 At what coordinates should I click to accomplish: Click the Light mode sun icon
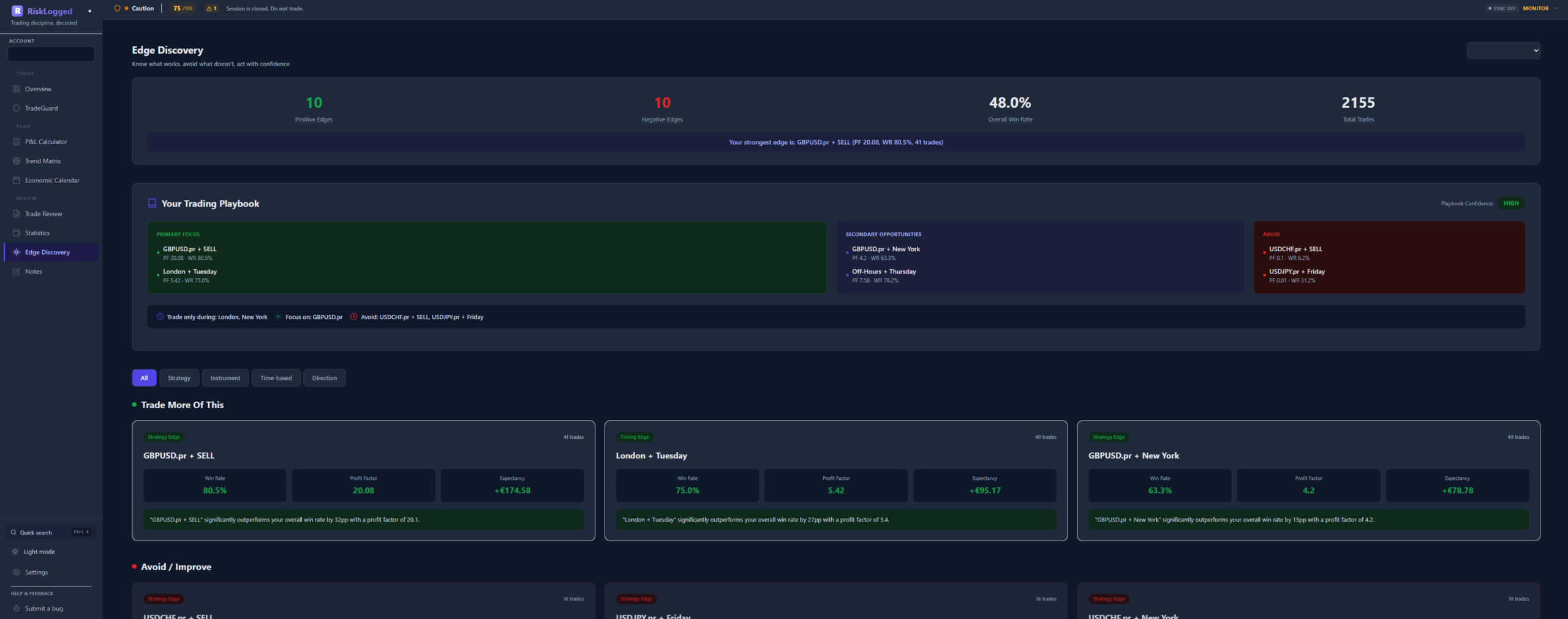click(15, 552)
